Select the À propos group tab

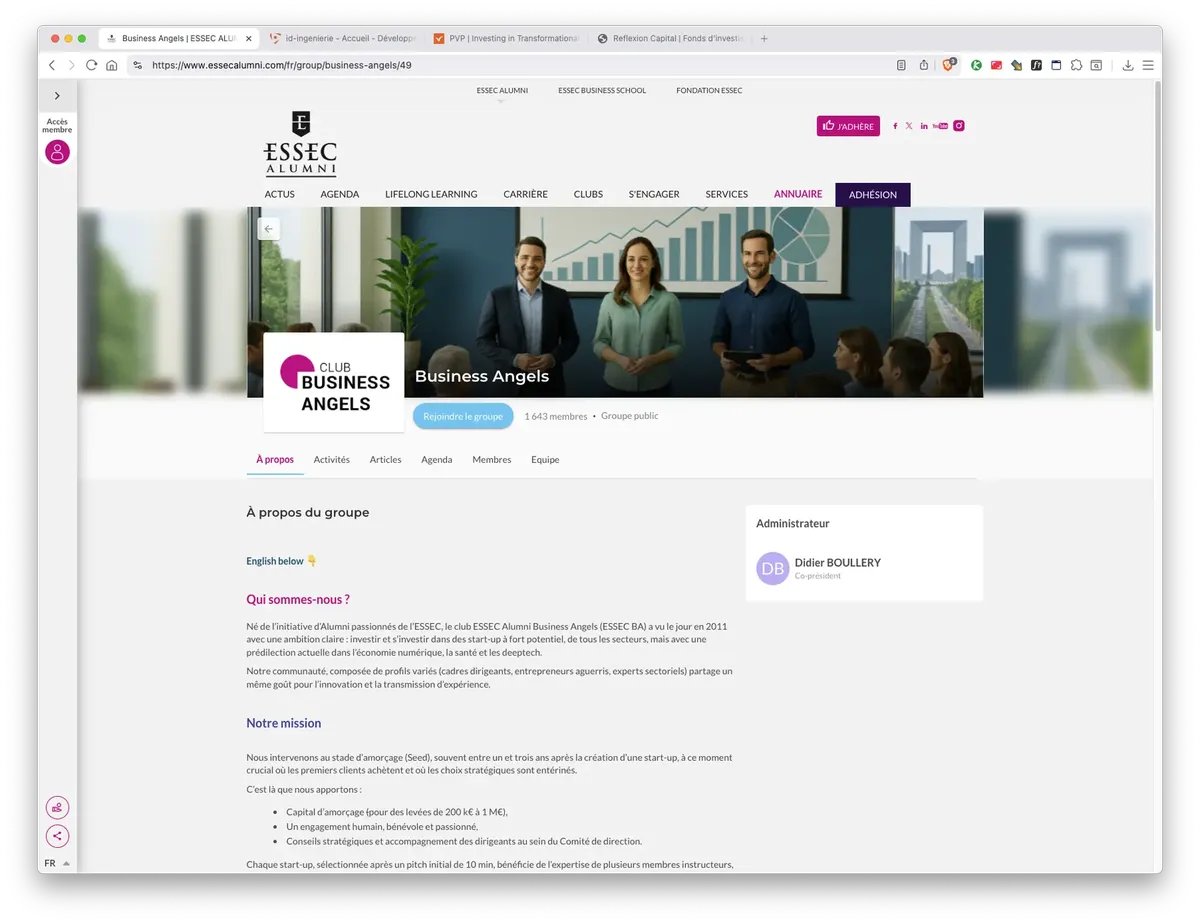point(275,460)
